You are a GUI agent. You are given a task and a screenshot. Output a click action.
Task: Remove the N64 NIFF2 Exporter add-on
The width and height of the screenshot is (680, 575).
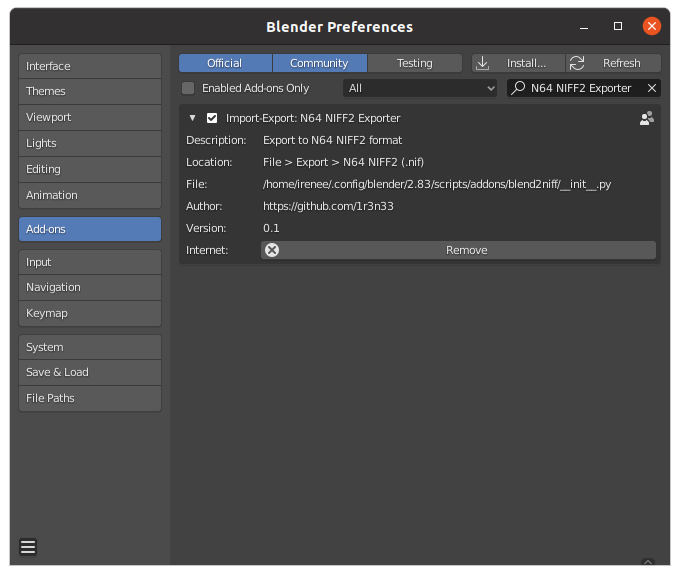(x=458, y=250)
